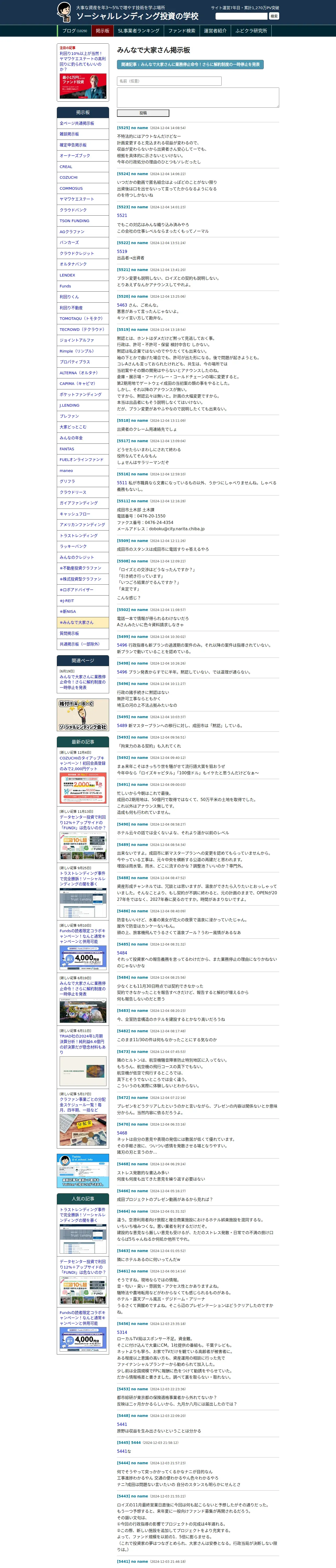Open the TRIAD社の2024年1月期 article link
The width and height of the screenshot is (336, 1568).
point(83,1044)
